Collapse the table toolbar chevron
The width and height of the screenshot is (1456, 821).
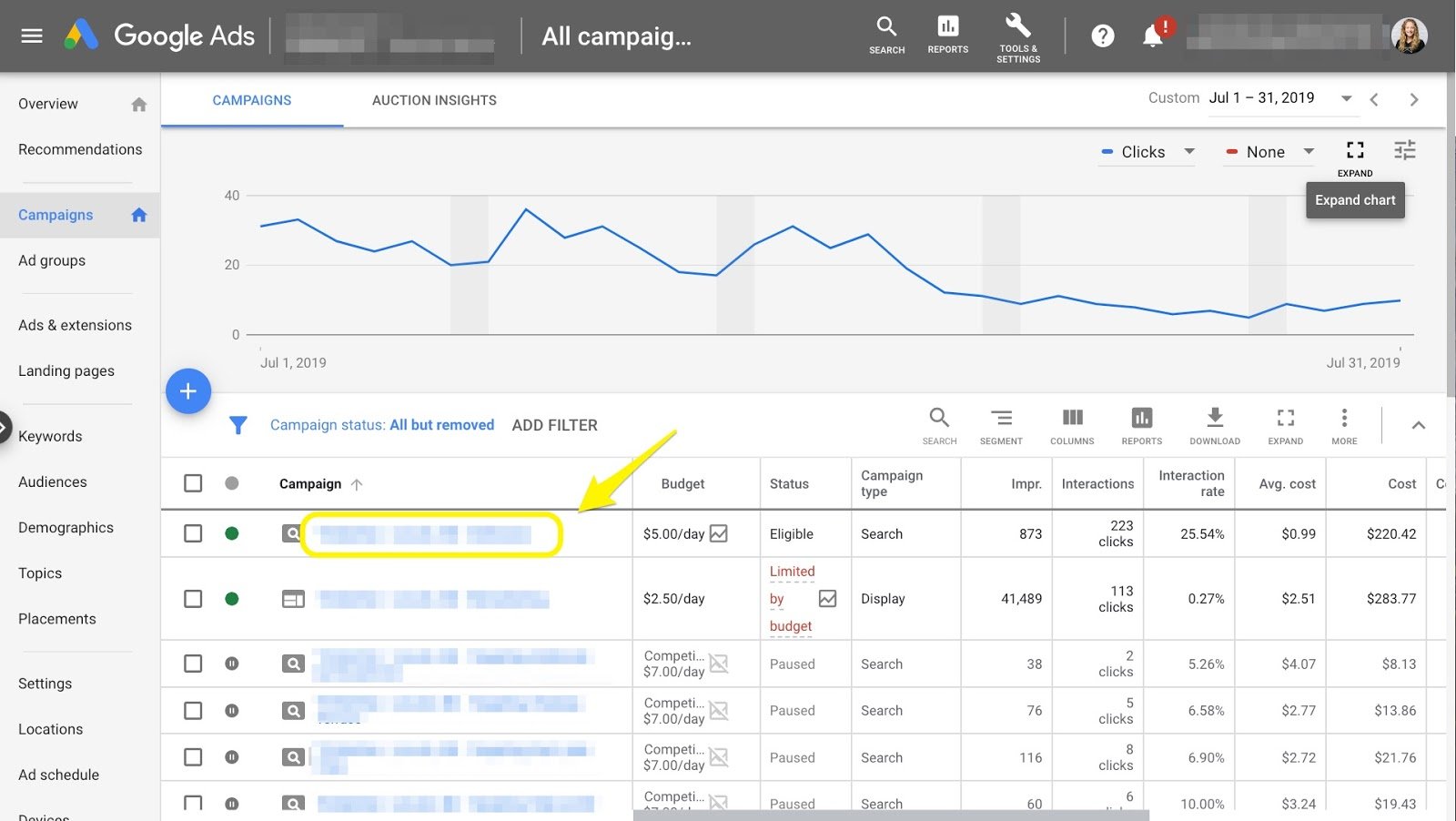1419,425
